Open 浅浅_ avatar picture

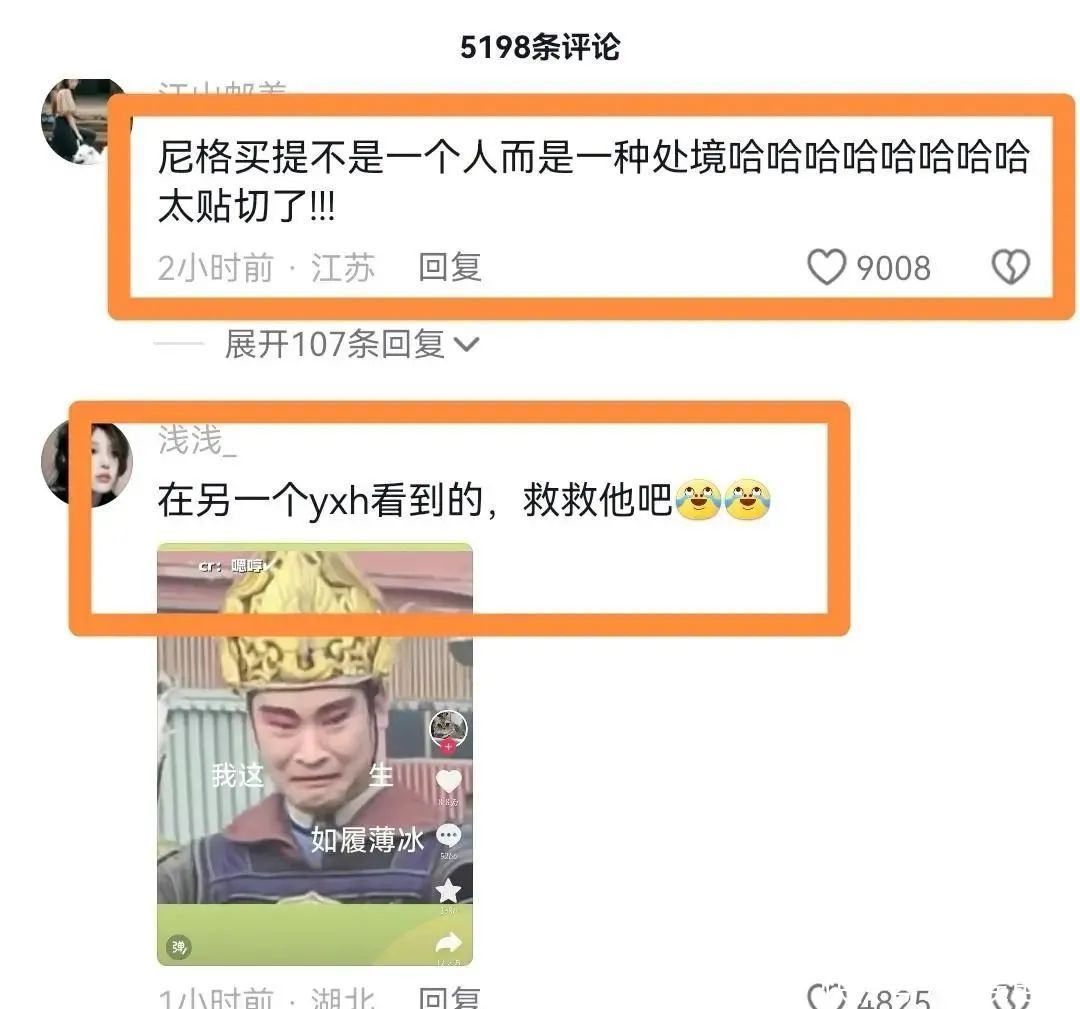pos(86,465)
